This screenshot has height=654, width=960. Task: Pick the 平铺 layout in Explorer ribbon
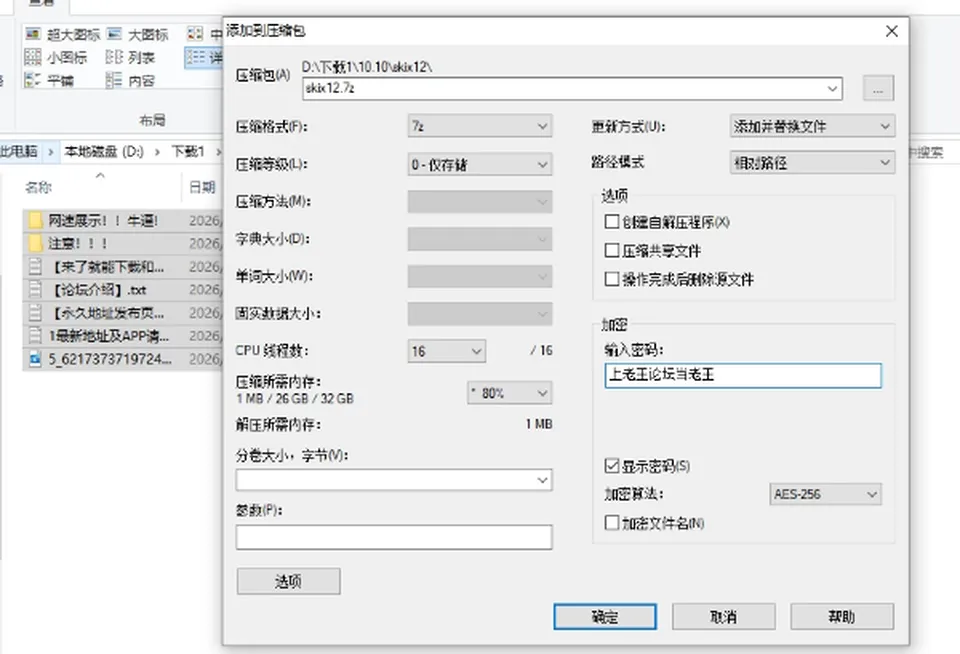[x=32, y=80]
